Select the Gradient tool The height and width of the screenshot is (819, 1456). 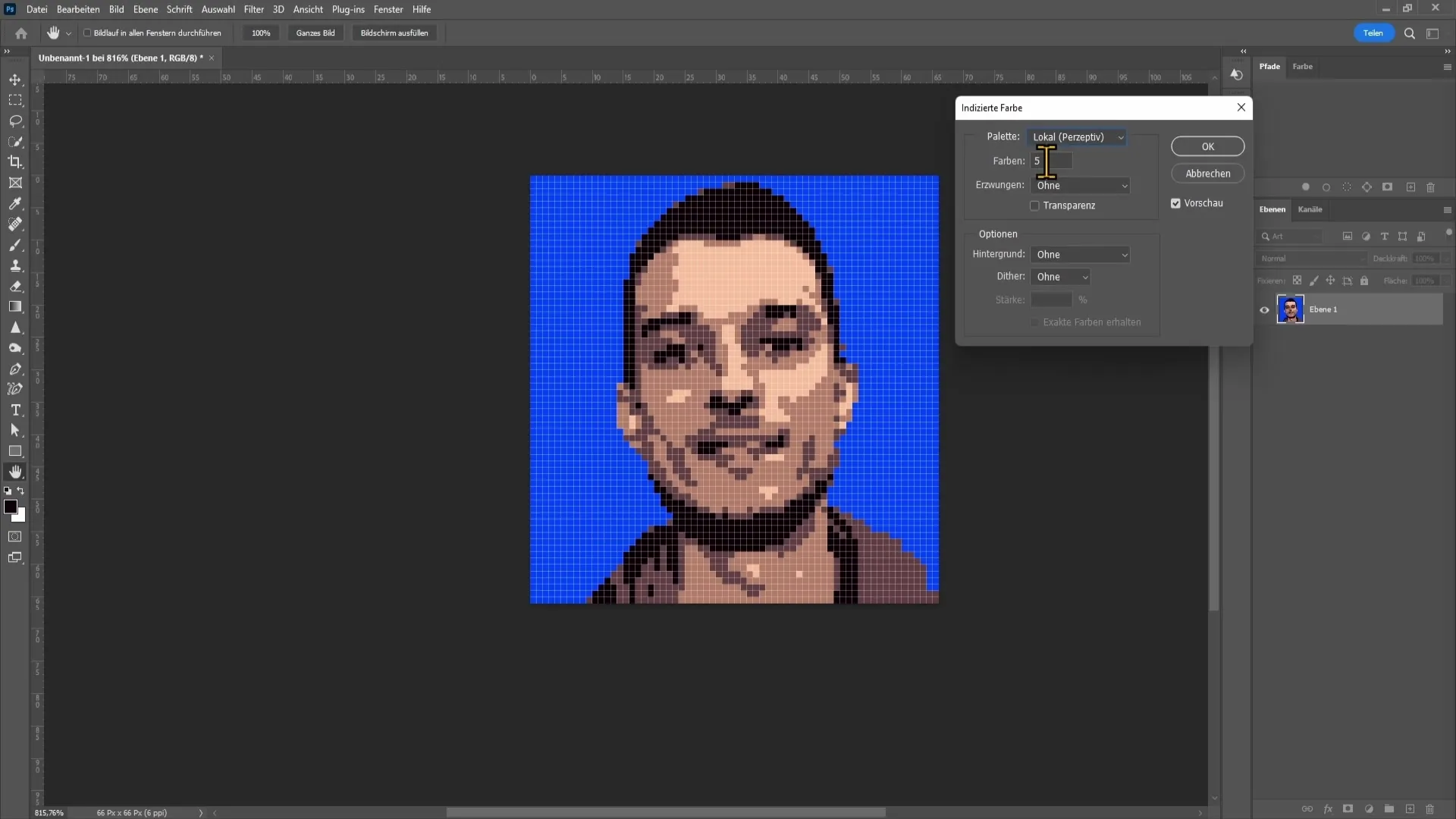[15, 307]
